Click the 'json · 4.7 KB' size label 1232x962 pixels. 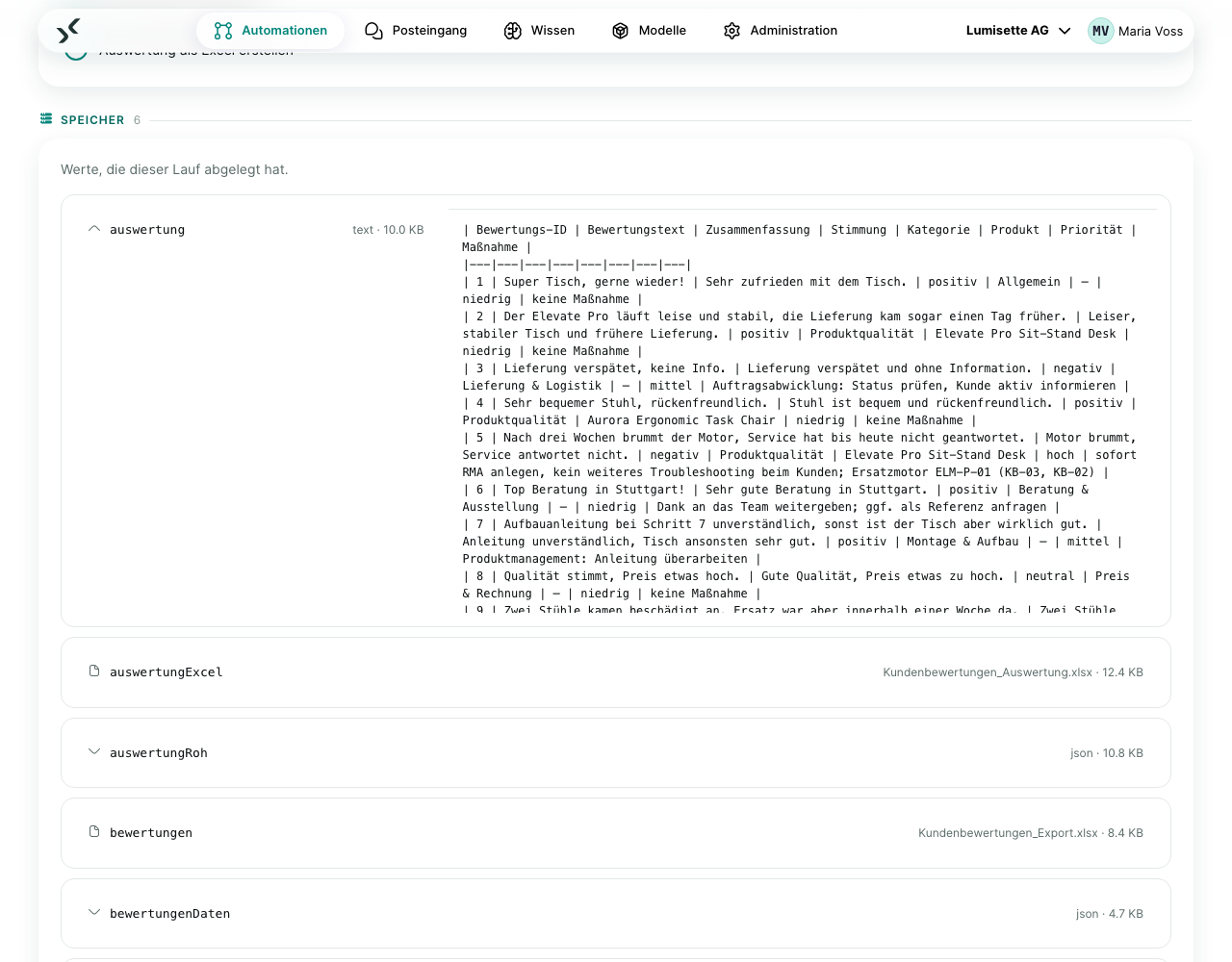coord(1110,914)
